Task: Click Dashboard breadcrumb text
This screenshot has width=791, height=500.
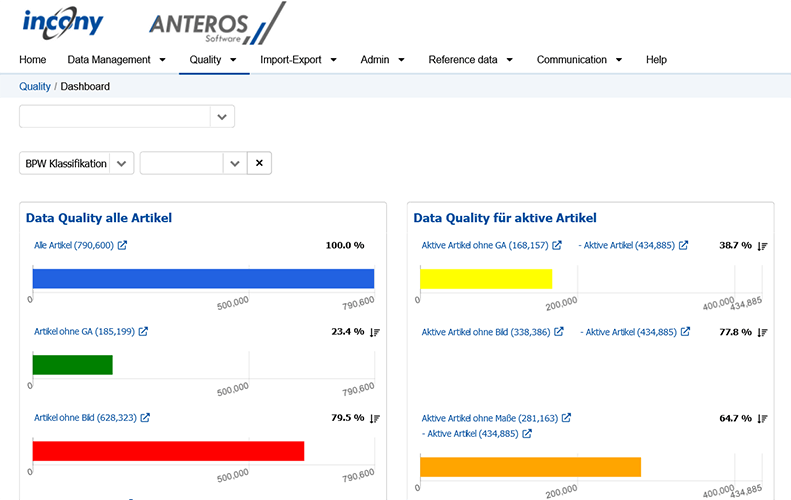Action: point(85,86)
